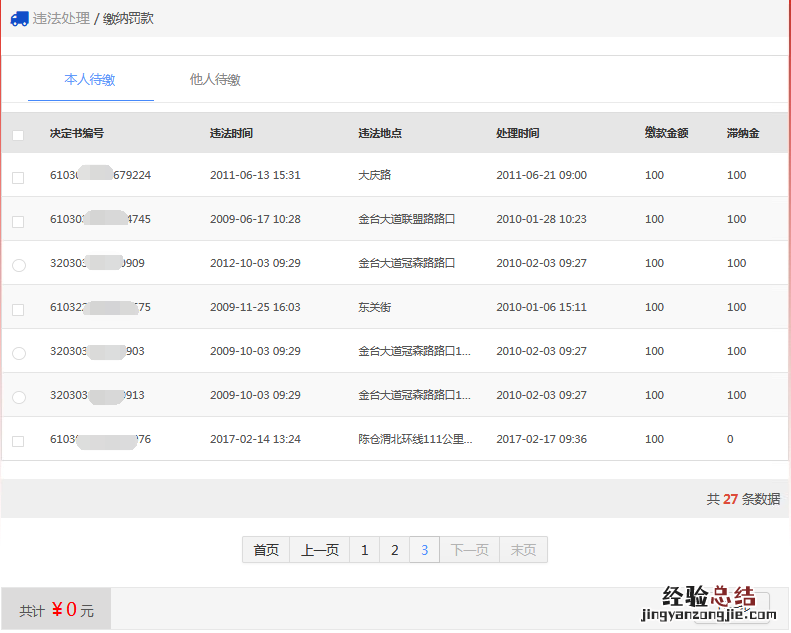The width and height of the screenshot is (791, 633).
Task: Click the blue truck icon in breadcrumb
Action: tap(19, 19)
